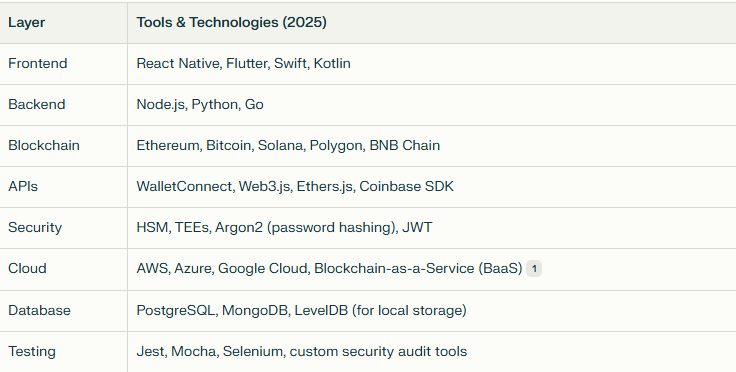The image size is (736, 372).
Task: Click the Node.js, Python, Go cell
Action: pos(200,104)
